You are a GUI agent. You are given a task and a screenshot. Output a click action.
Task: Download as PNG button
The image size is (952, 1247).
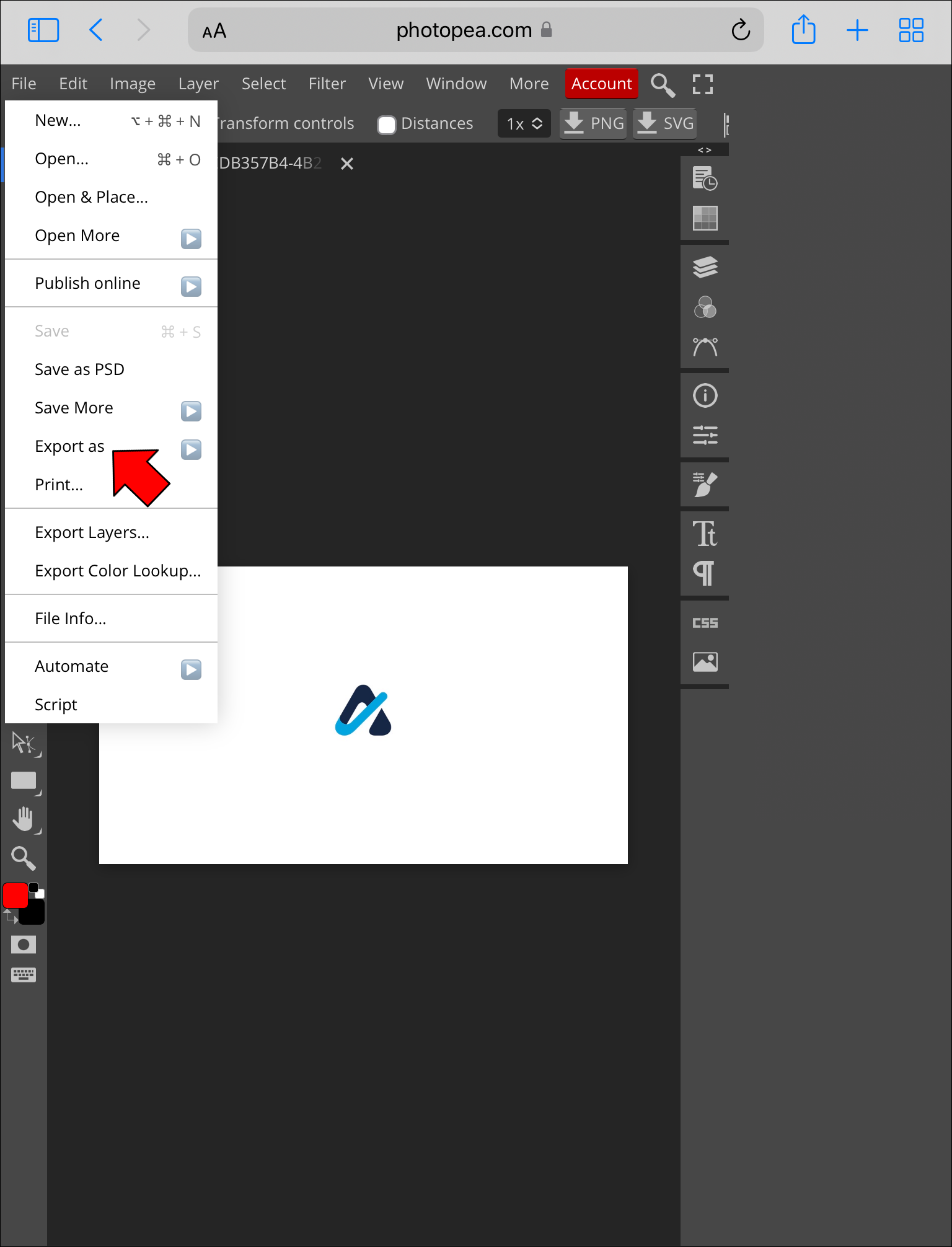click(x=593, y=123)
